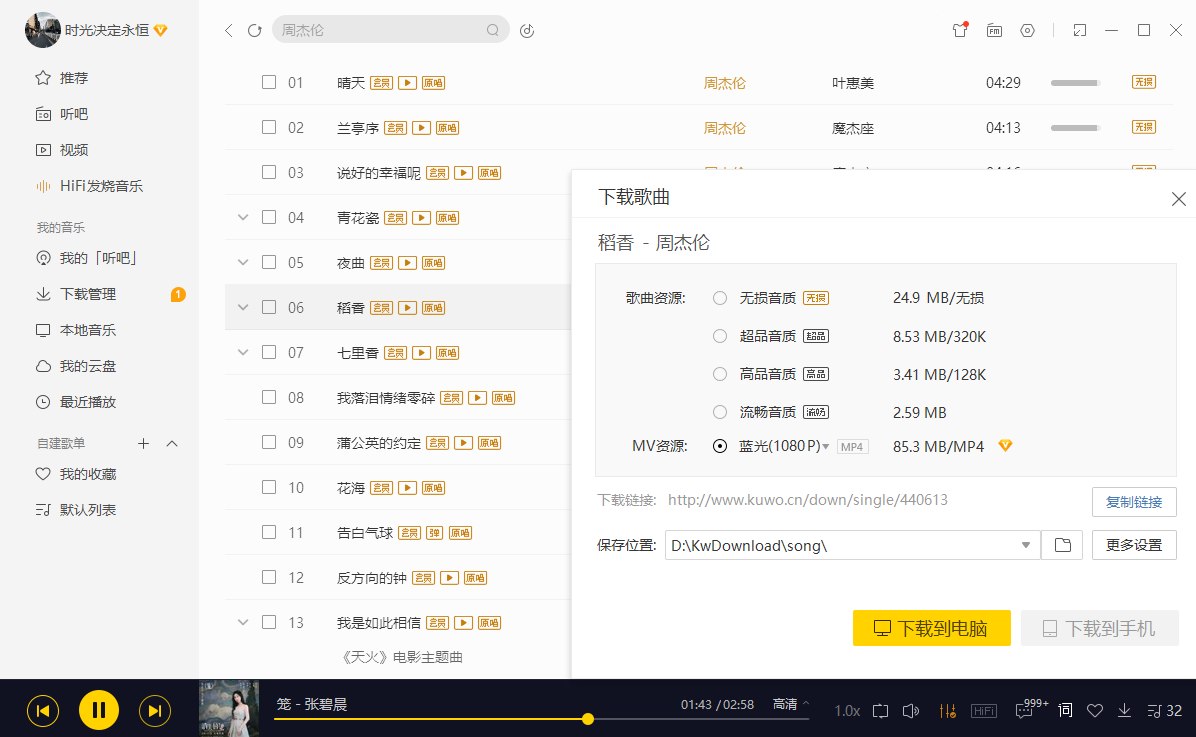Skip to next track
1196x737 pixels.
(x=155, y=711)
